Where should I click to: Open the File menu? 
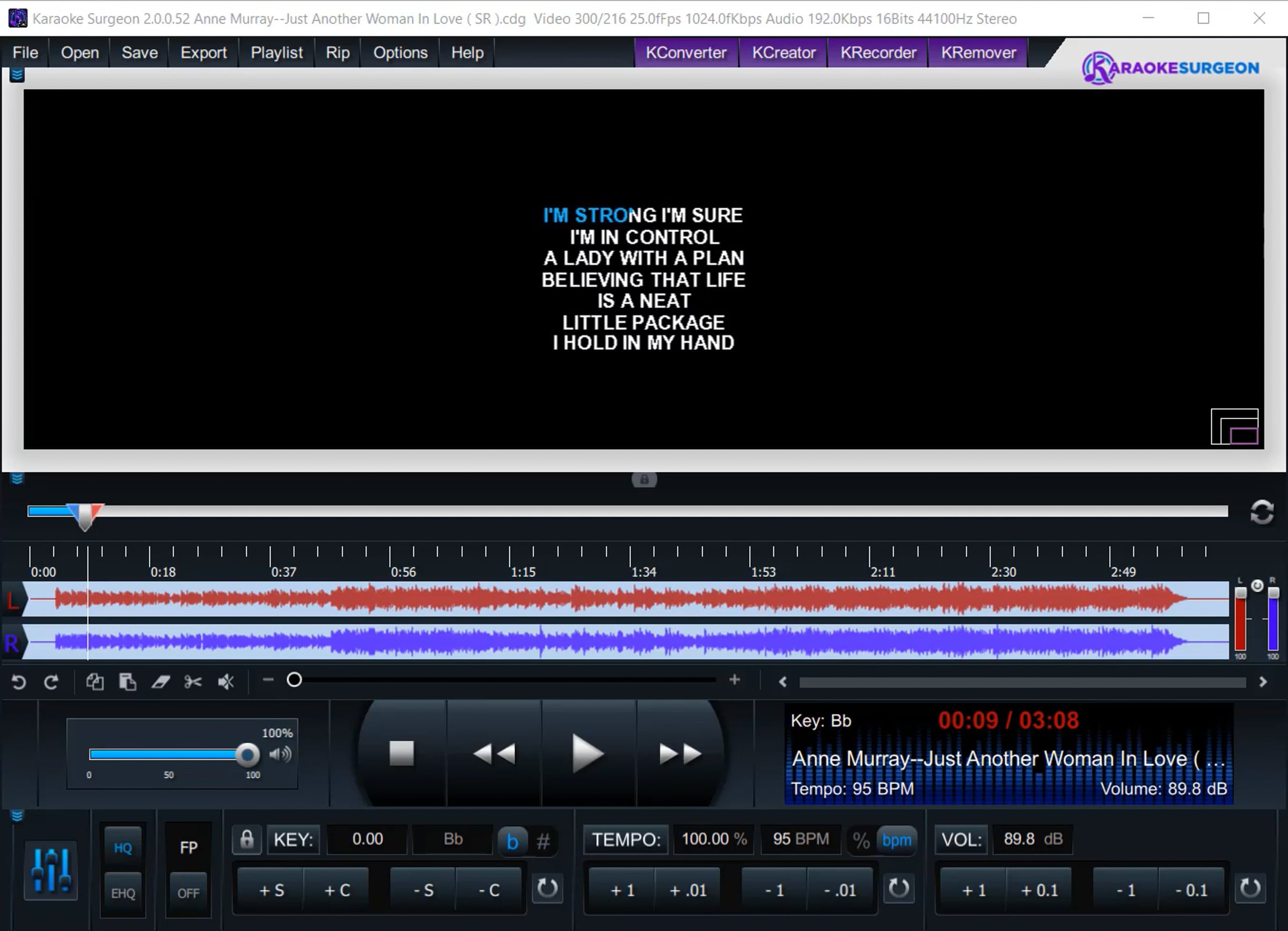click(x=25, y=52)
